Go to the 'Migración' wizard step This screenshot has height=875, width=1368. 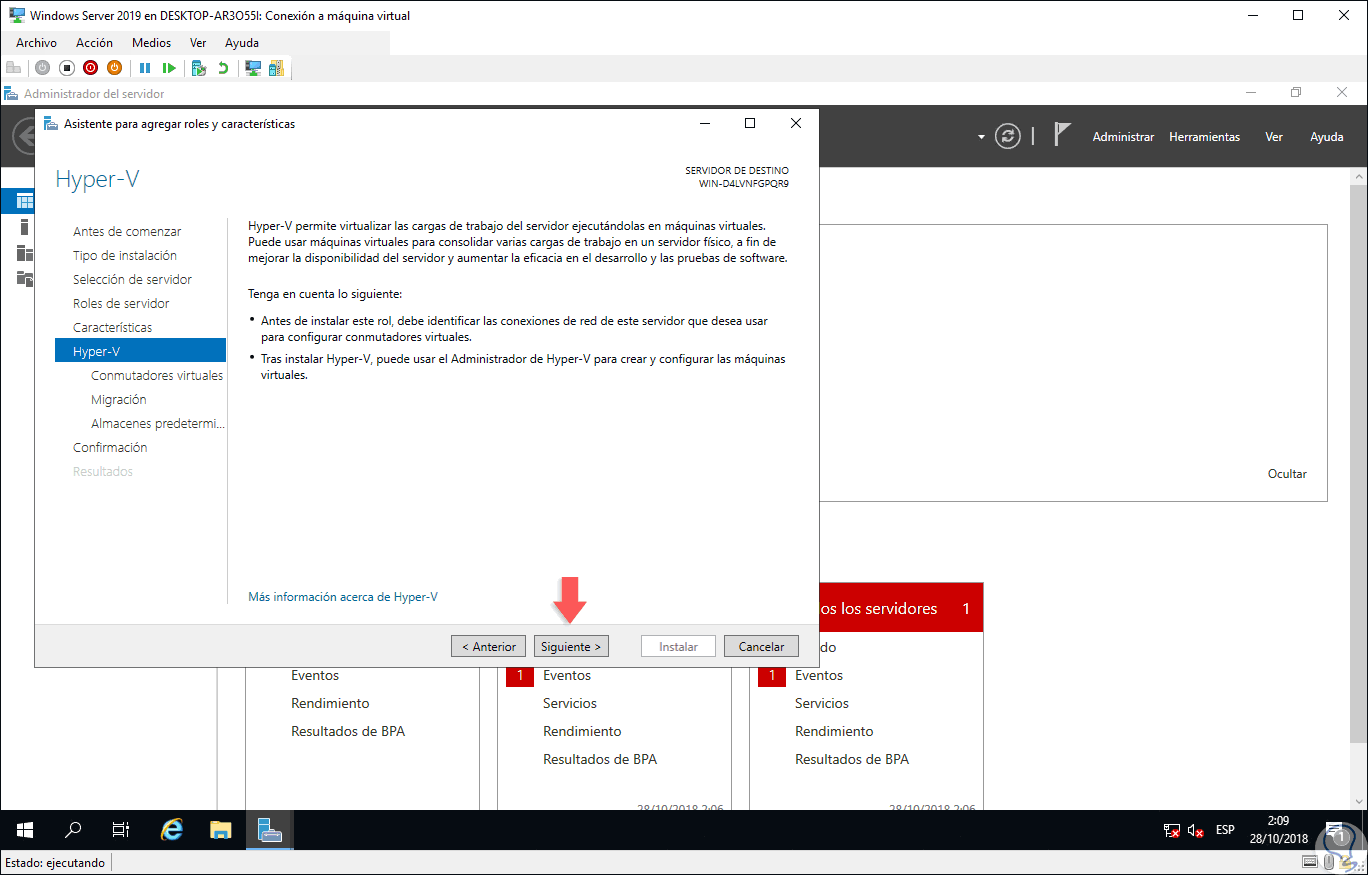(119, 399)
